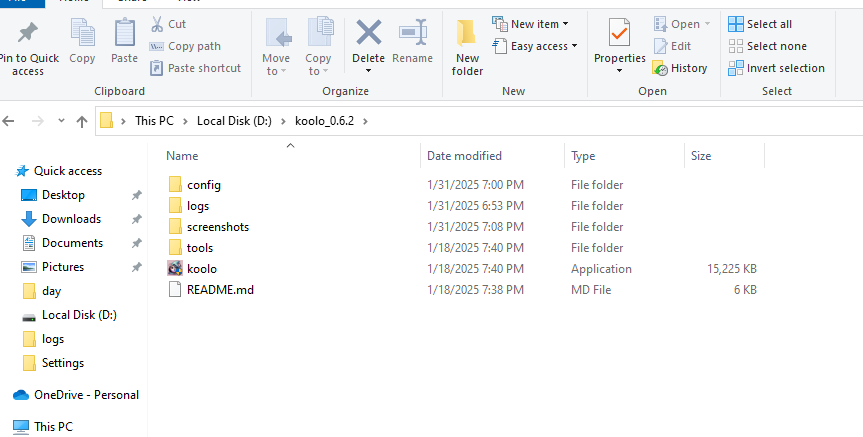Viewport: 863px width, 437px height.
Task: Create a New folder
Action: [467, 48]
